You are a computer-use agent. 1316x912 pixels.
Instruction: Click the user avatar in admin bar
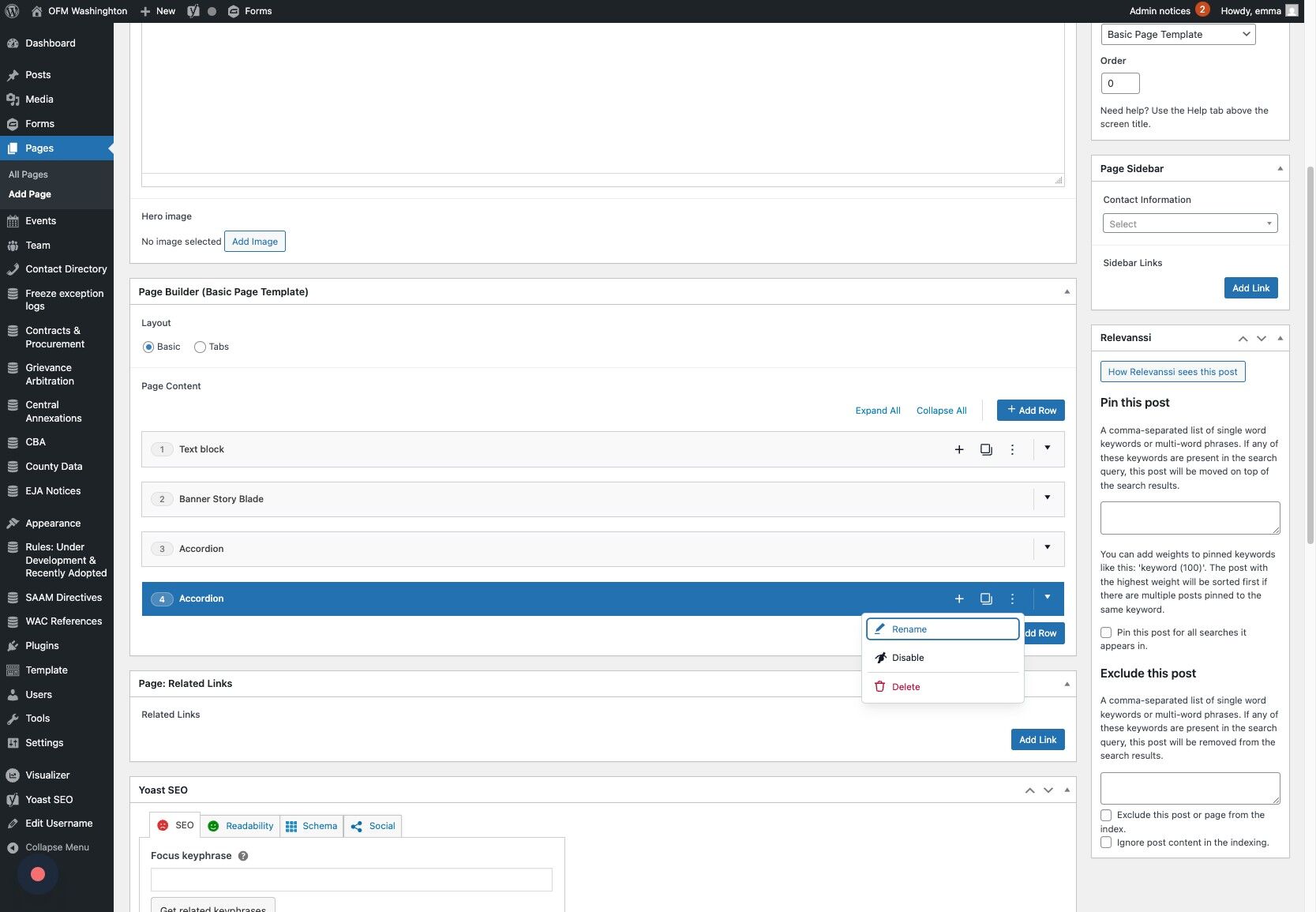click(x=1292, y=11)
